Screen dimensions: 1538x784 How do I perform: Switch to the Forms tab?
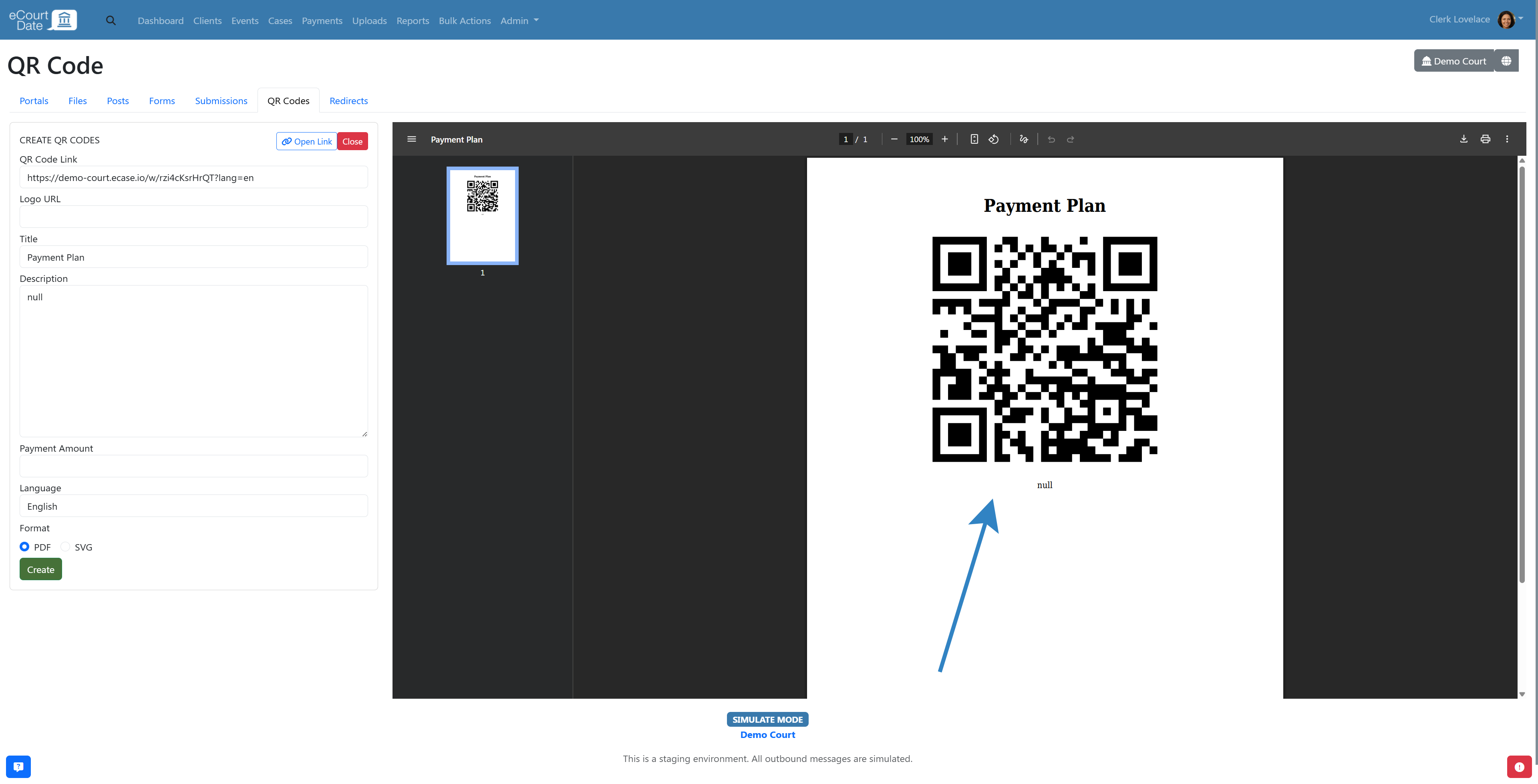[162, 101]
